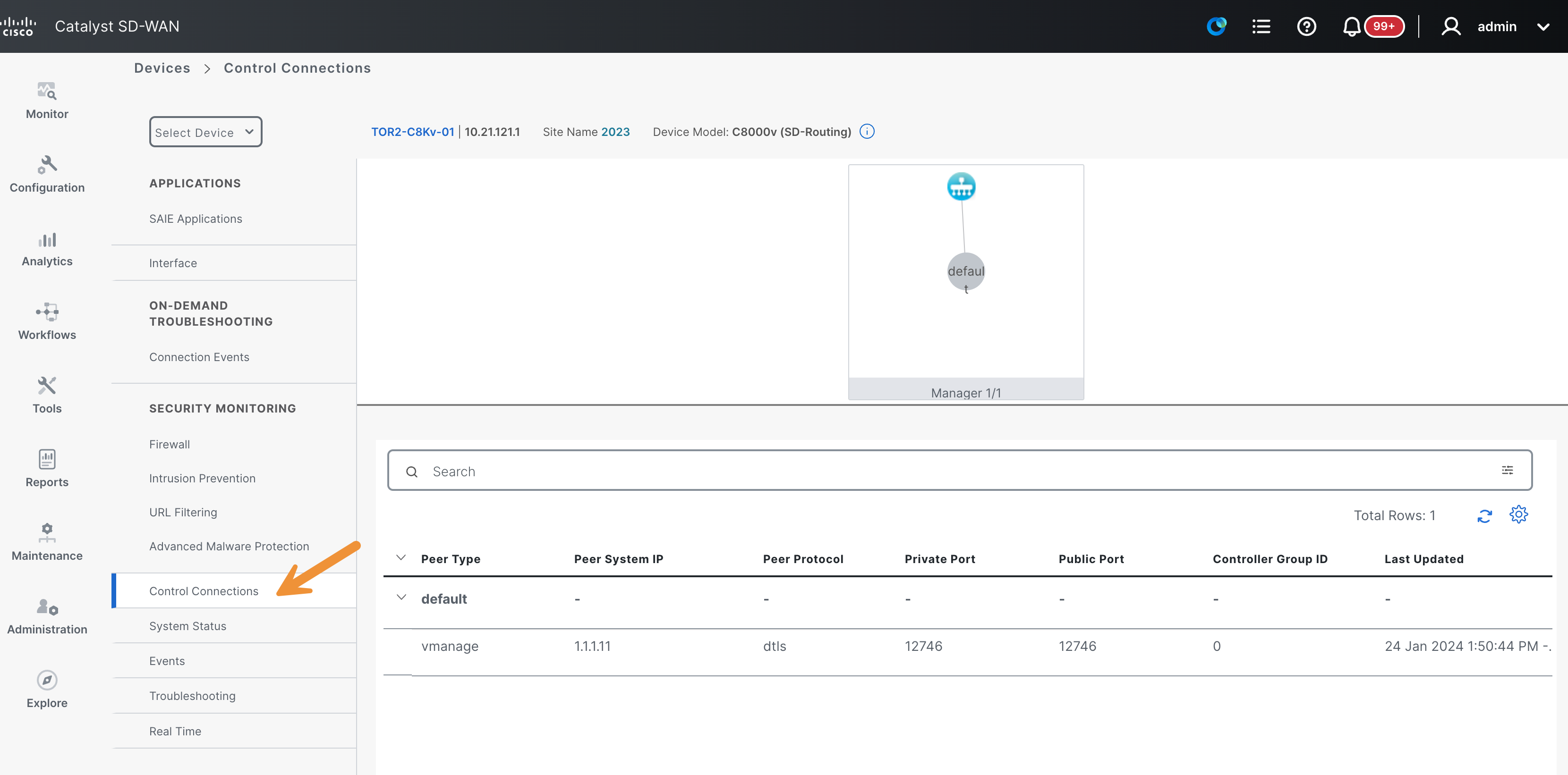Image resolution: width=1568 pixels, height=775 pixels.
Task: Sort by Public Port column
Action: click(x=1091, y=559)
